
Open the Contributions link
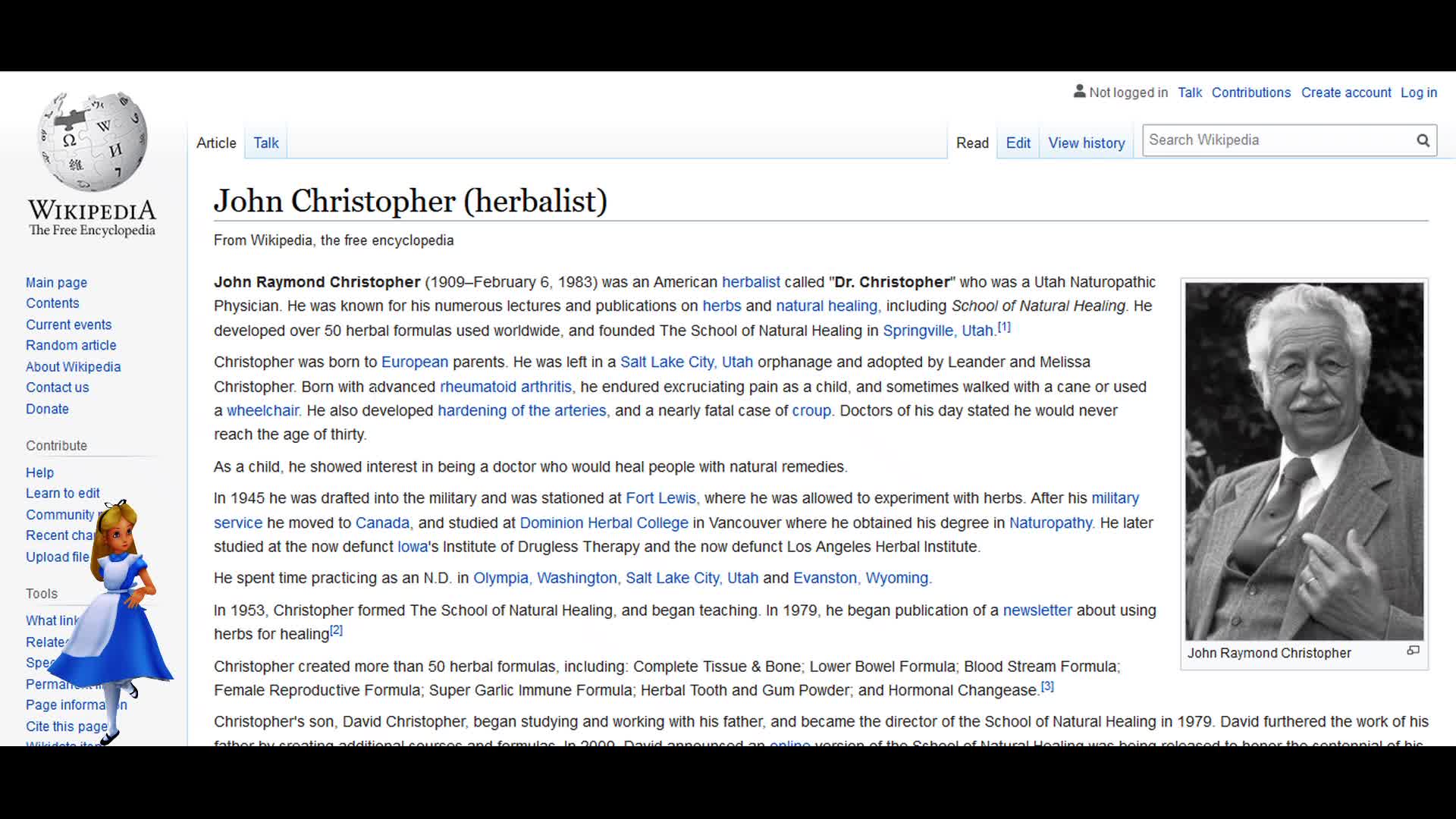[x=1250, y=93]
